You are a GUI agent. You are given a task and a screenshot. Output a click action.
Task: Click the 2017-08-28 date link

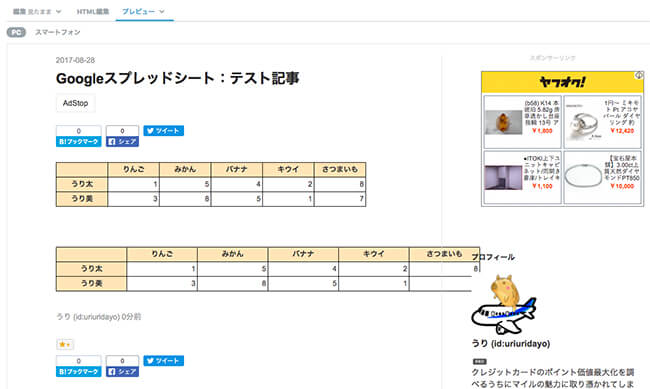pos(75,60)
